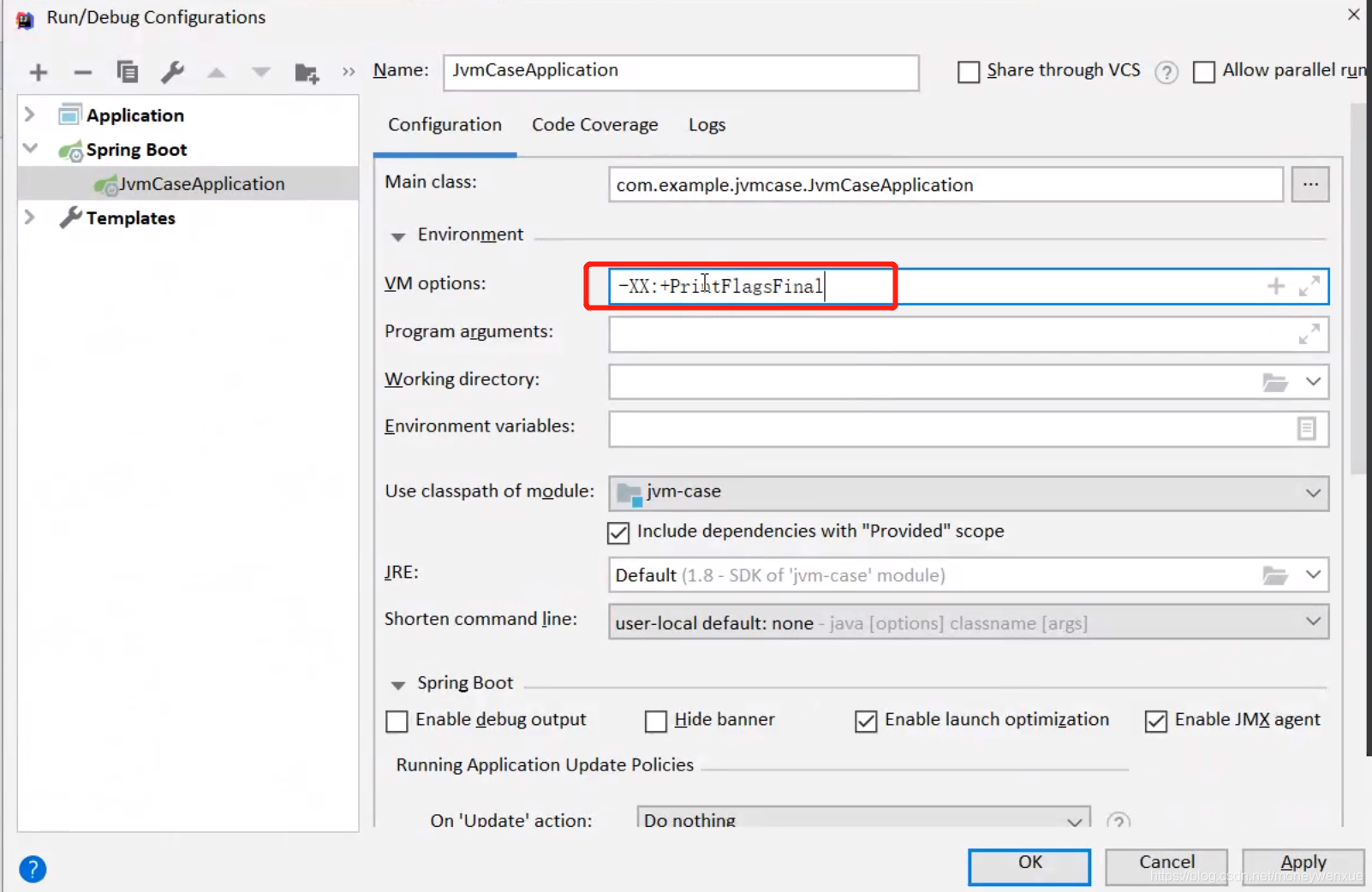This screenshot has width=1372, height=892.
Task: Browse for main class with ellipsis button
Action: coord(1310,184)
